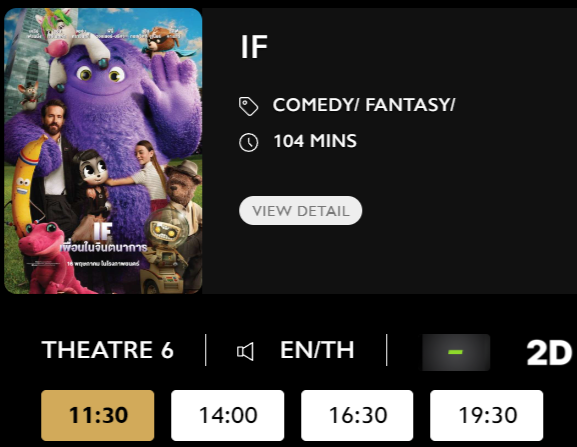Click the IF movie poster thumbnail
This screenshot has height=447, width=577.
point(103,151)
